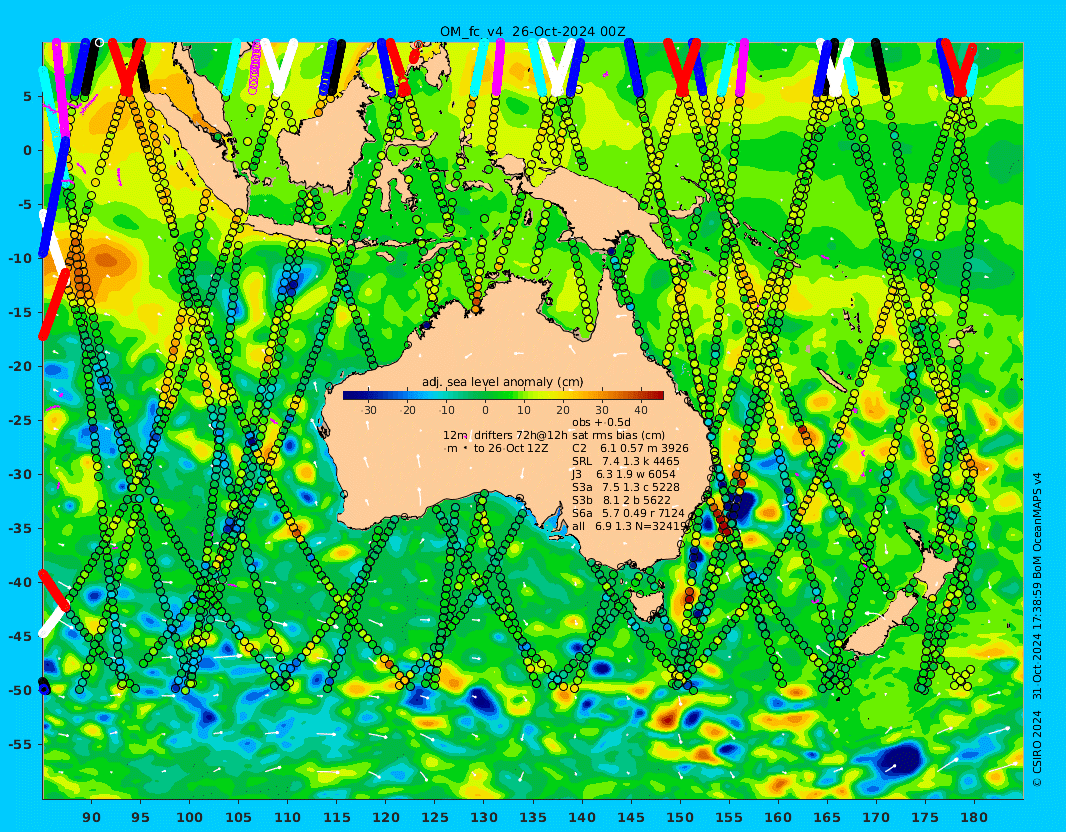Click the vertical 'CSIRO 2024' copyright text
Viewport: 1066px width, 832px height.
click(1037, 749)
